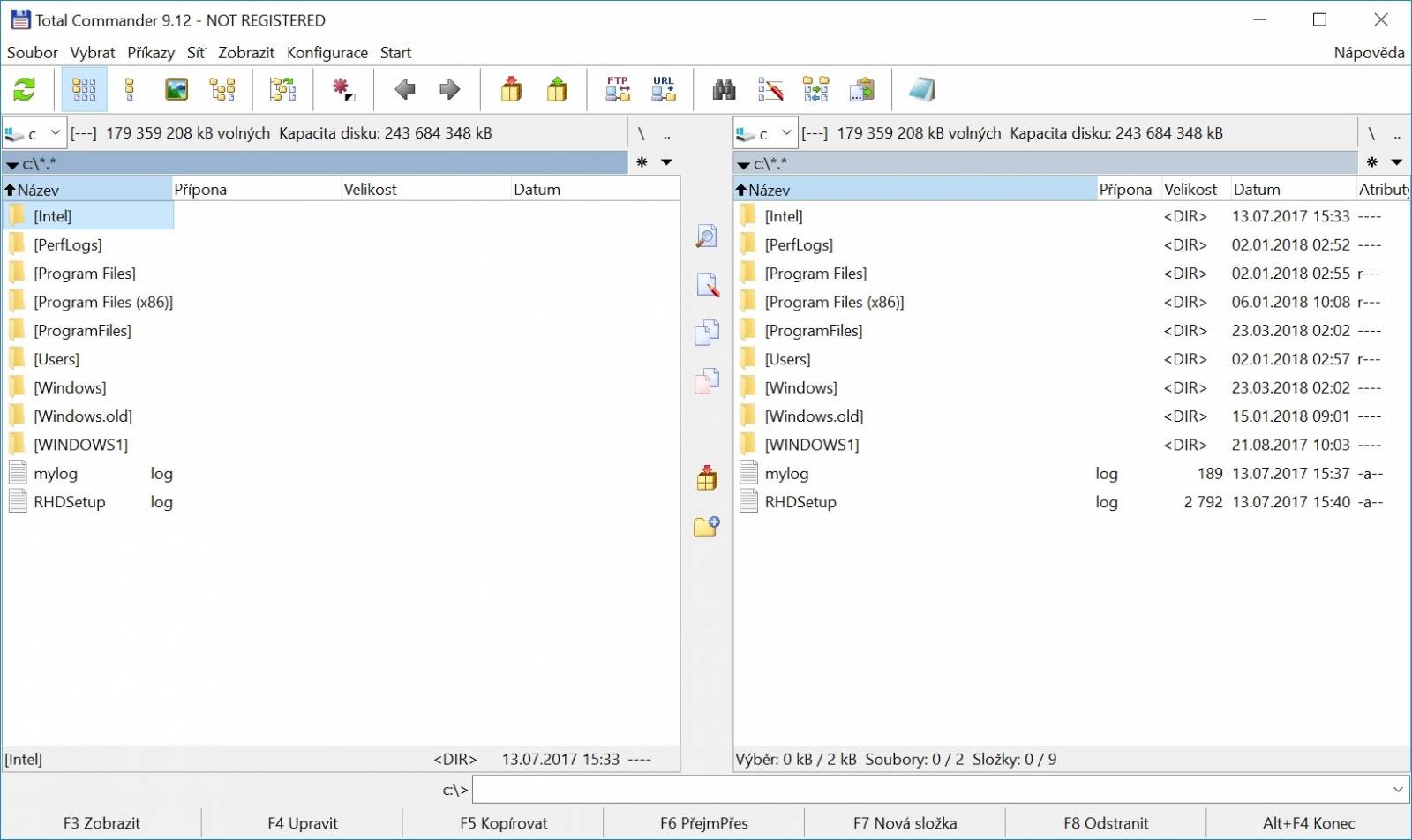Switch to Full details view icon
Image resolution: width=1412 pixels, height=840 pixels.
(131, 89)
